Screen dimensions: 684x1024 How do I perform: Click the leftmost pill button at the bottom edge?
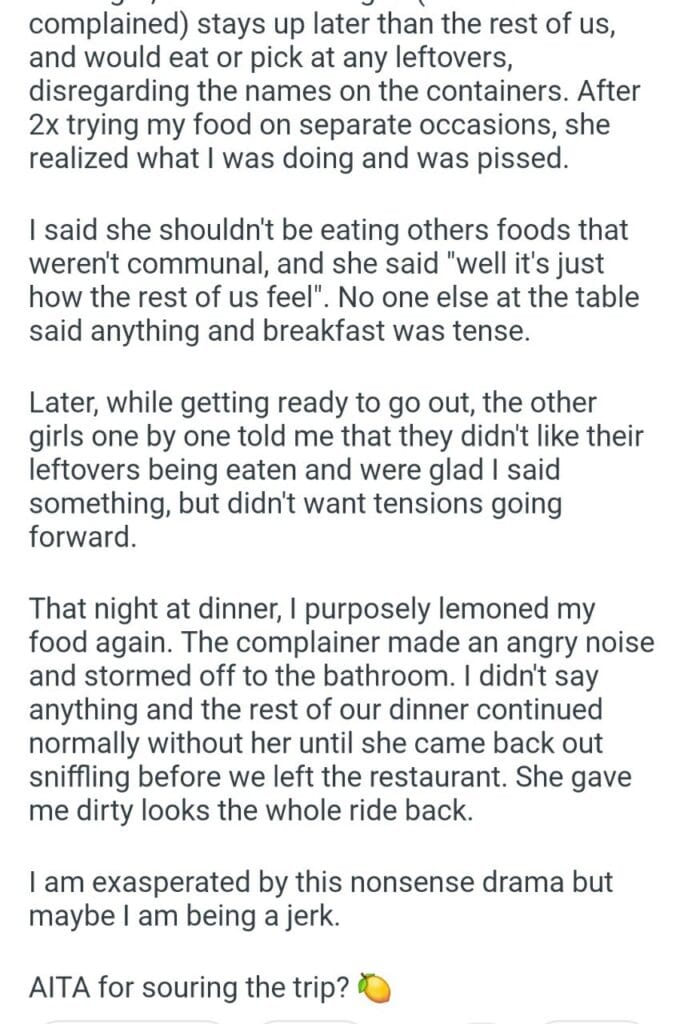pos(130,1020)
